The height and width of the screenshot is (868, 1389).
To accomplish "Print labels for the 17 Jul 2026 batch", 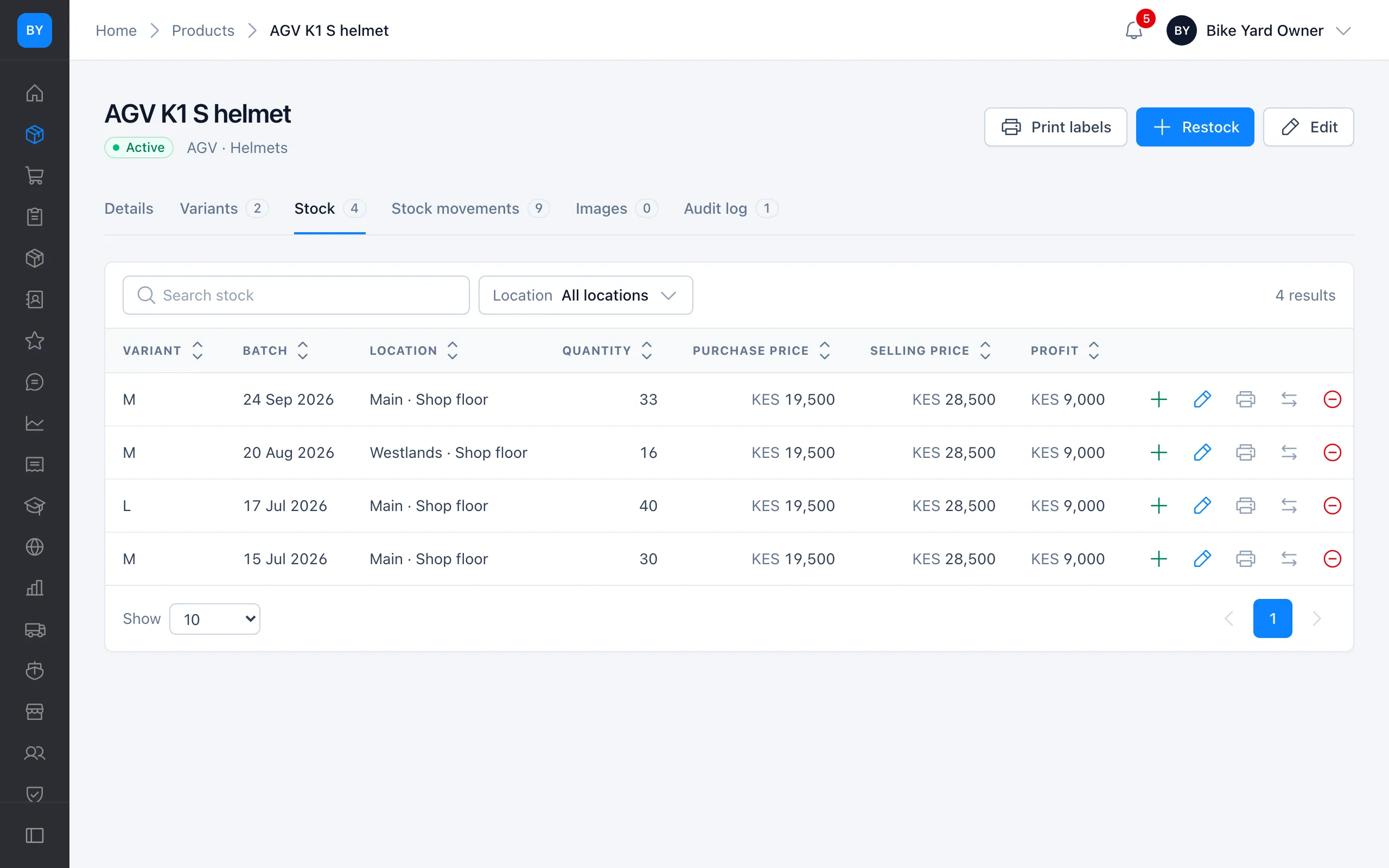I will click(1246, 506).
